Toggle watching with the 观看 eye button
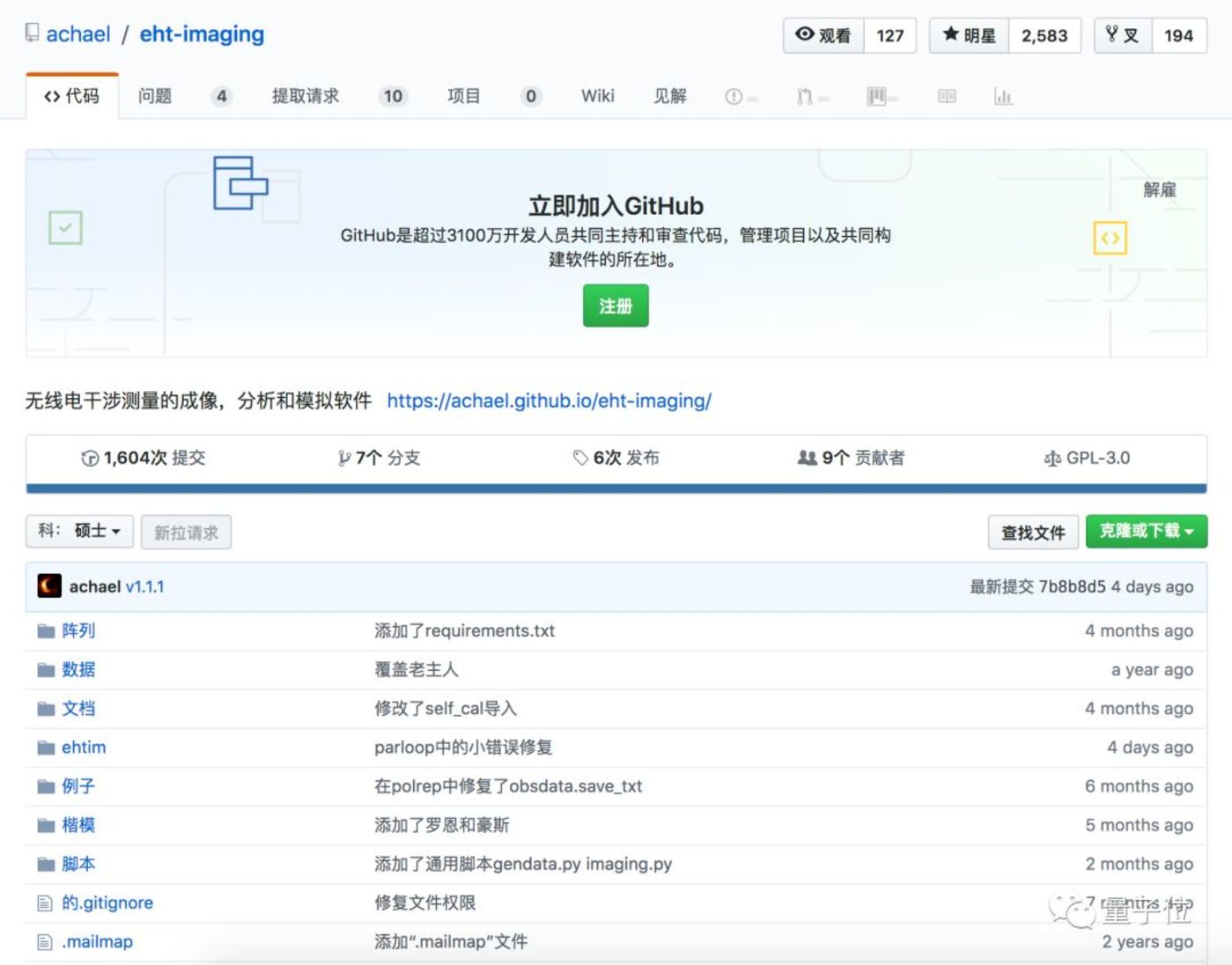This screenshot has width=1232, height=965. (823, 35)
